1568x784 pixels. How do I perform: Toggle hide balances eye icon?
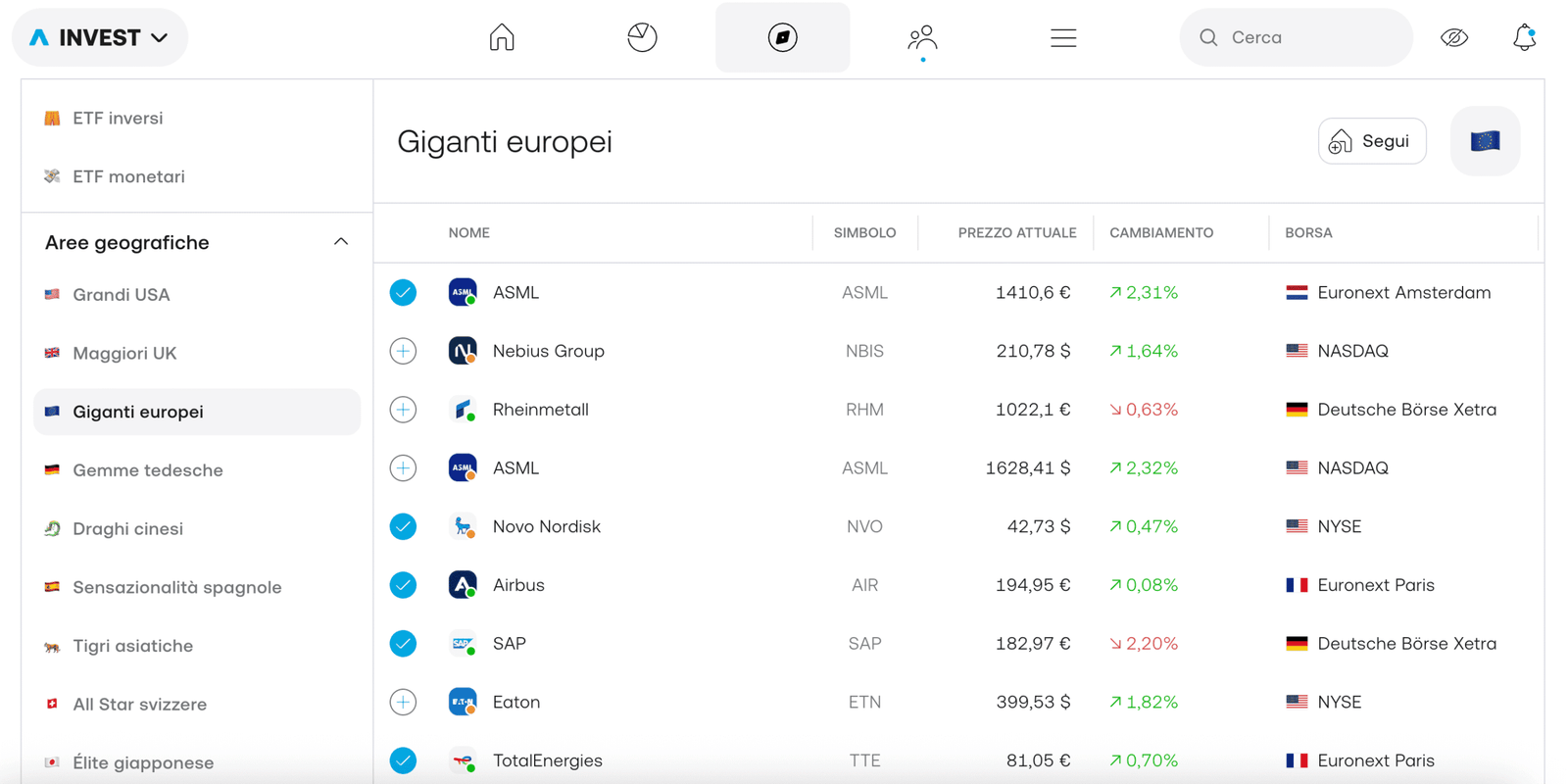1454,37
